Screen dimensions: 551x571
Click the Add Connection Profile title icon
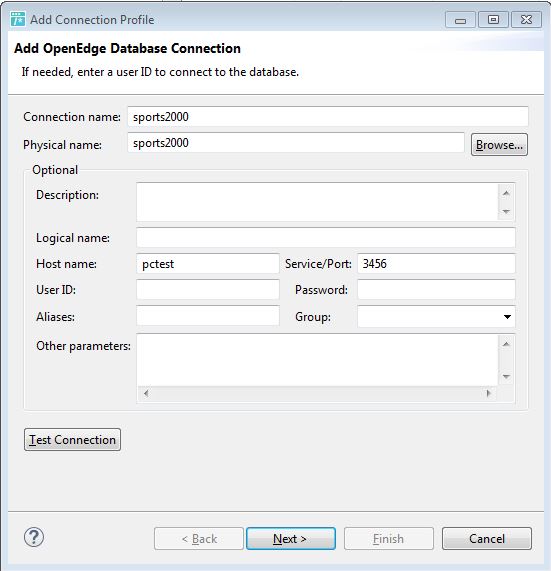click(18, 19)
